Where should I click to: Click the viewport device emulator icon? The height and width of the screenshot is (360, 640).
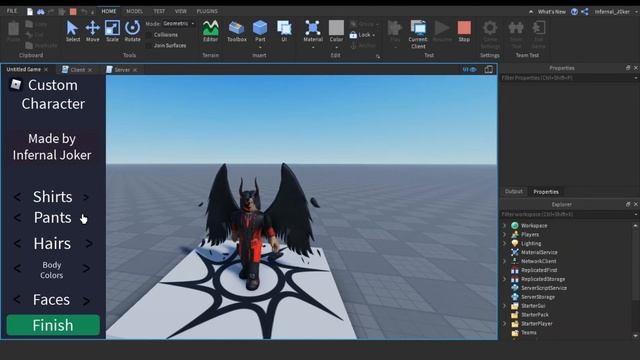click(489, 69)
